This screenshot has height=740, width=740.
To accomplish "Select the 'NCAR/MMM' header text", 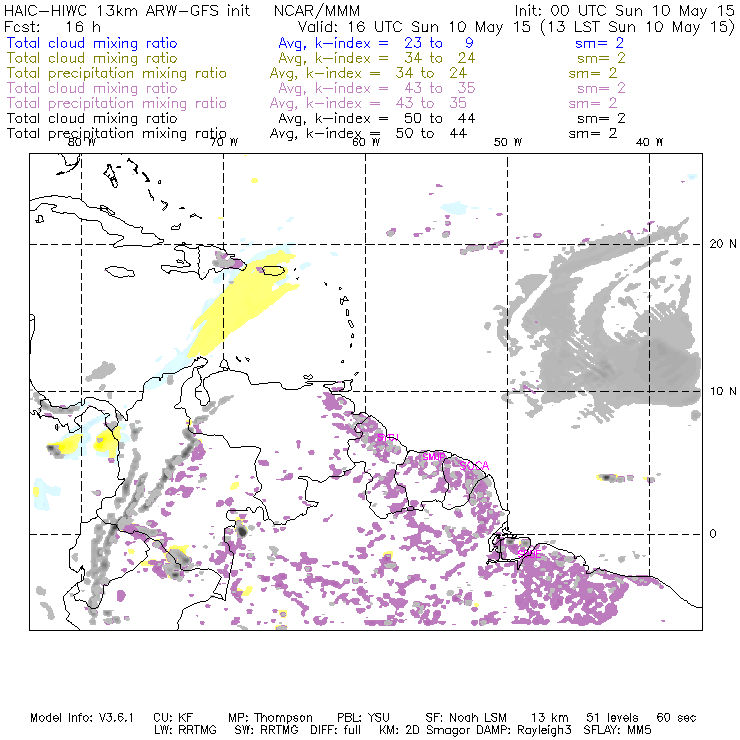I will 317,10.
